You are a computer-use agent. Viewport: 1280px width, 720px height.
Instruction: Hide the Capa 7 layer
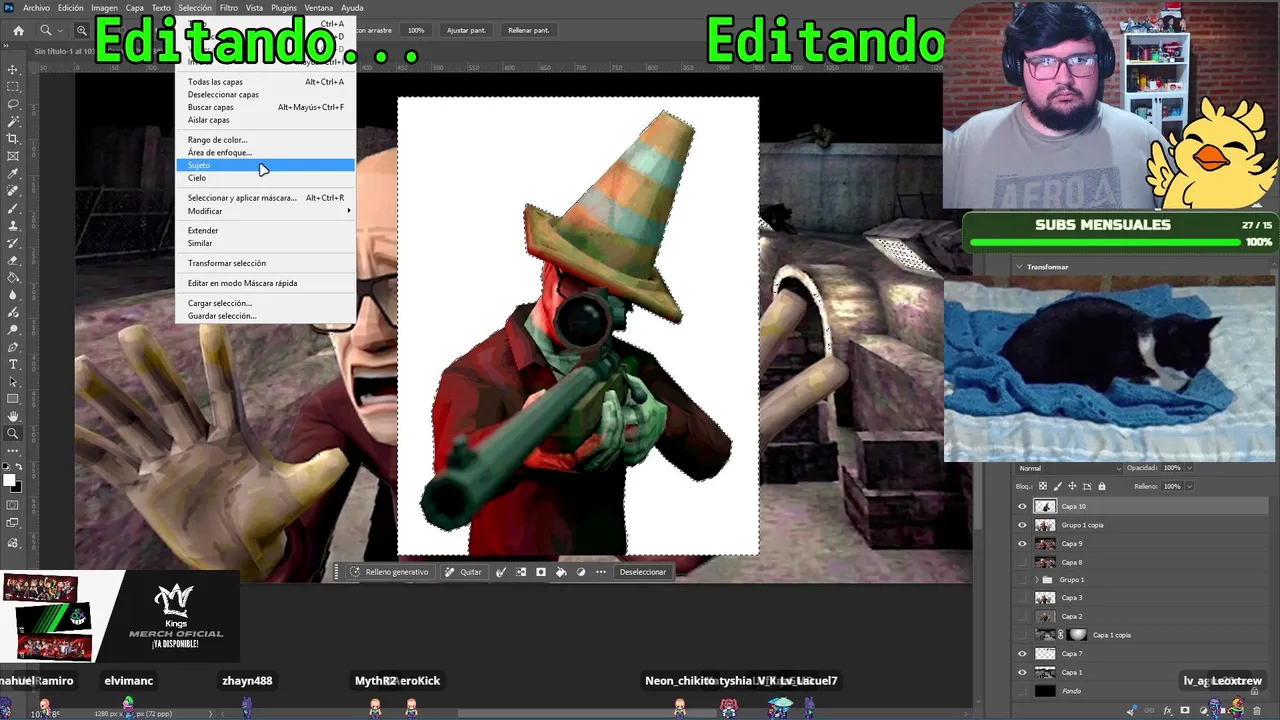click(x=1022, y=654)
